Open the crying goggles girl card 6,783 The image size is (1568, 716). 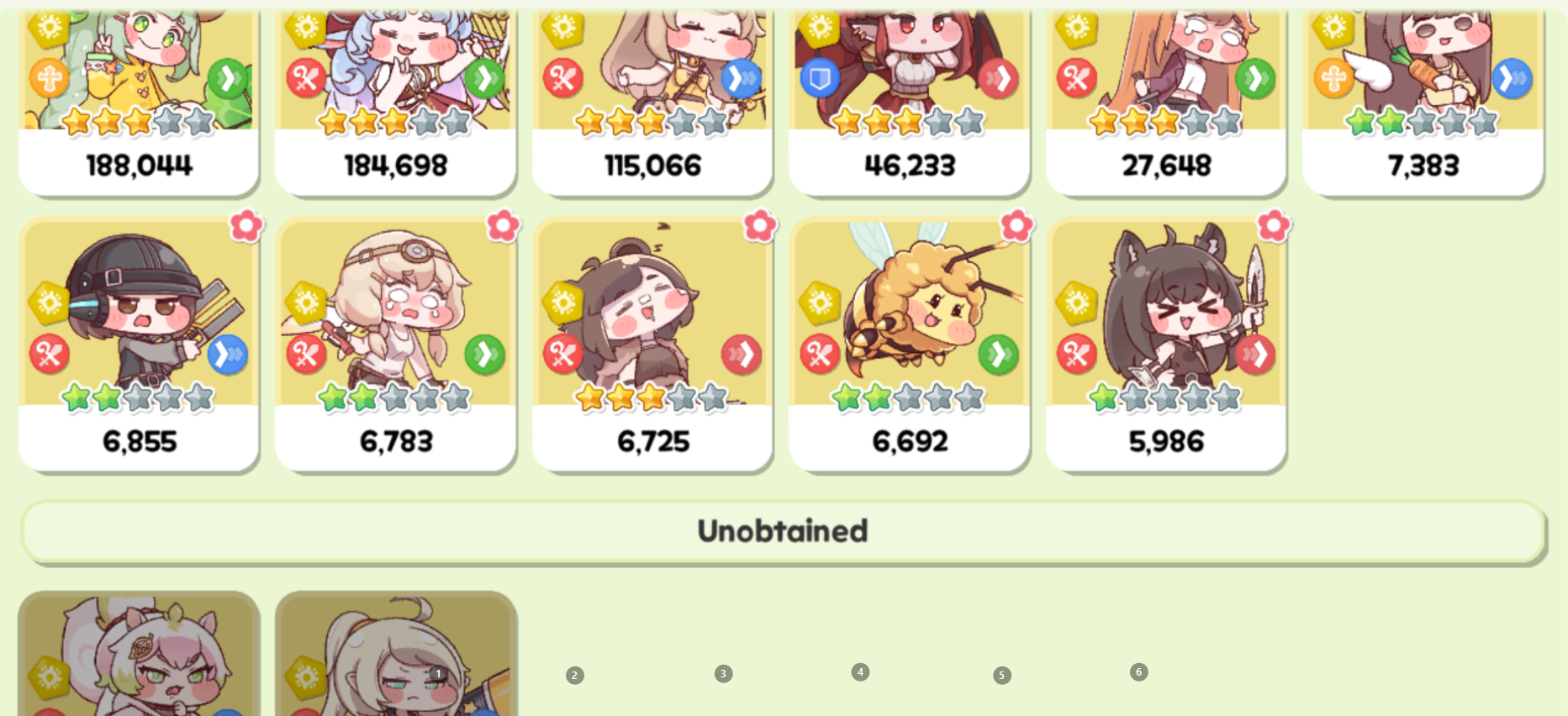[x=395, y=345]
